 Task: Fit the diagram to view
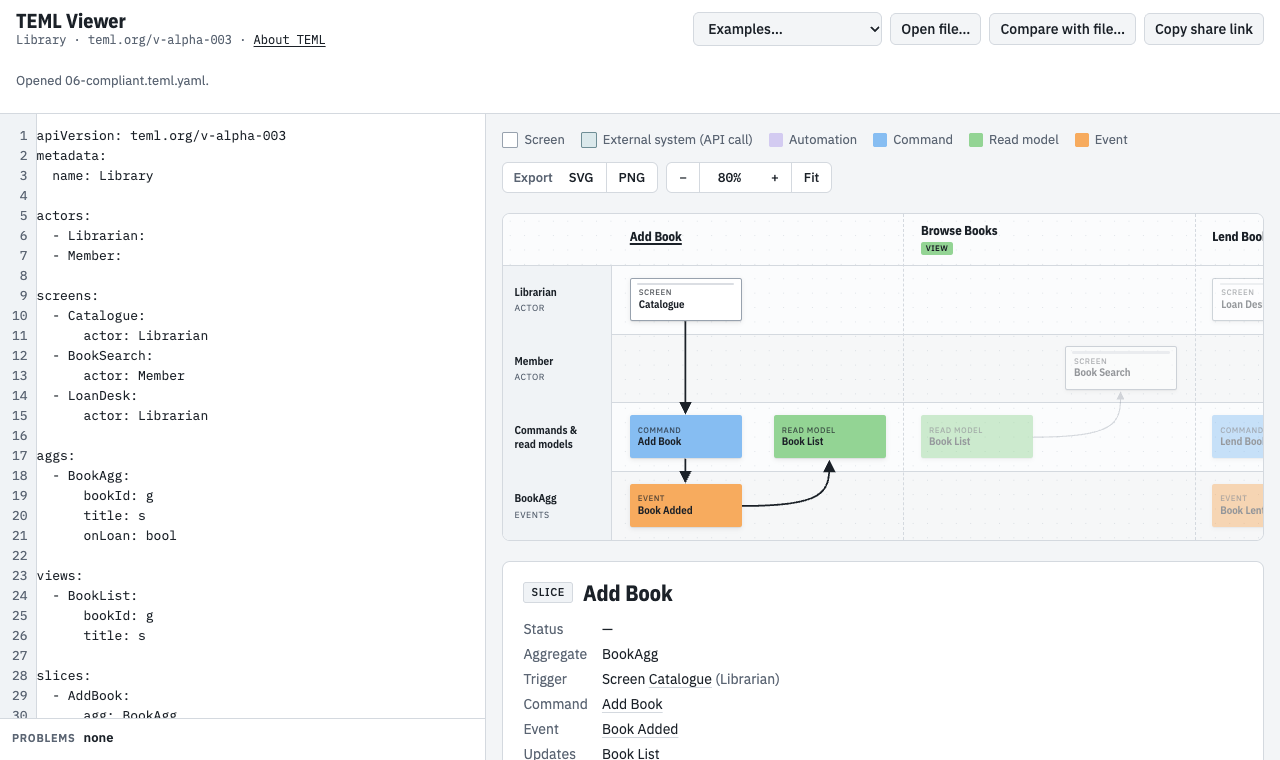click(811, 178)
